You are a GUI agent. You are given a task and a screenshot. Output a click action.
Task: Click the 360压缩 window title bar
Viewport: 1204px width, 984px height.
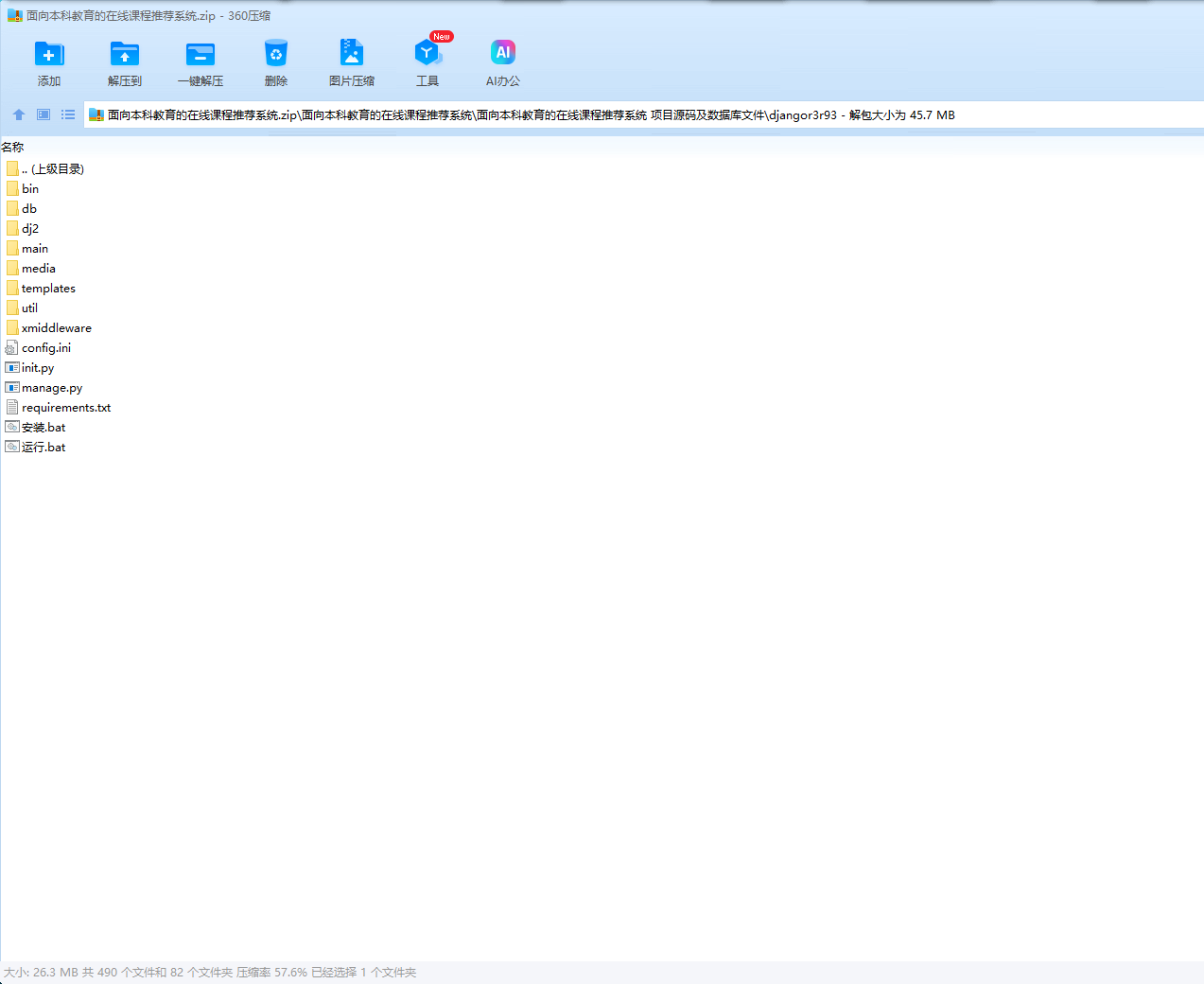point(602,15)
